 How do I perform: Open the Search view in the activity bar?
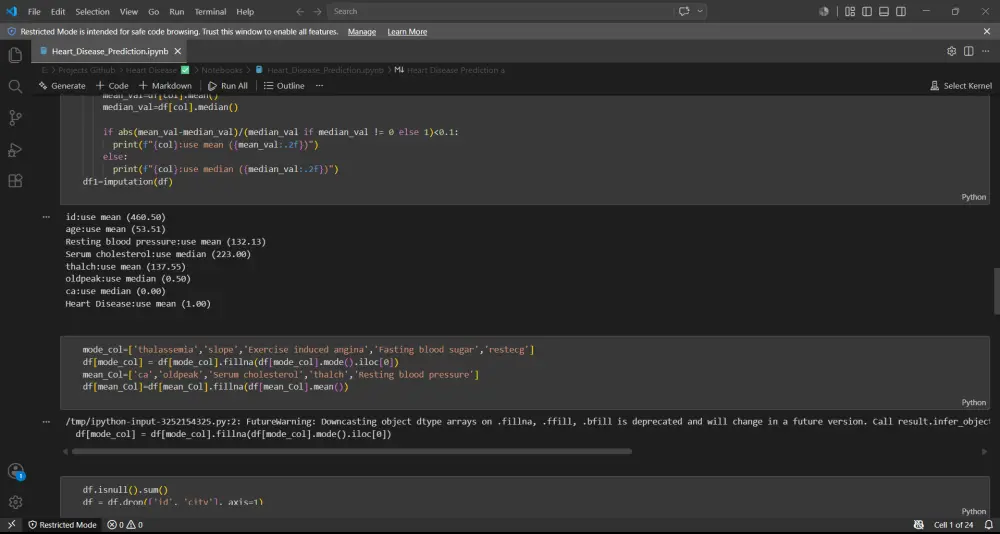point(15,86)
